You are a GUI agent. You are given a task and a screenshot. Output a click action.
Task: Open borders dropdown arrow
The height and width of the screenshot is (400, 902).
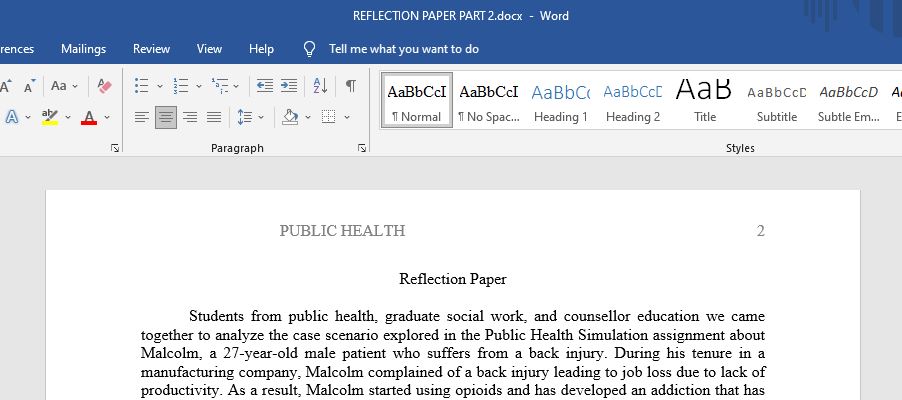click(347, 117)
